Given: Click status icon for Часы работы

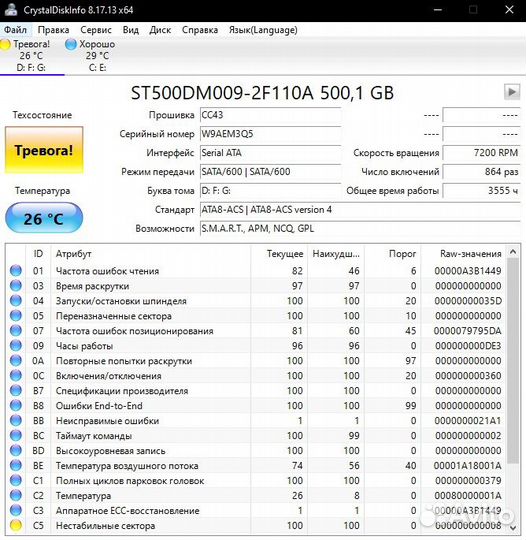Looking at the screenshot, I should pos(16,346).
